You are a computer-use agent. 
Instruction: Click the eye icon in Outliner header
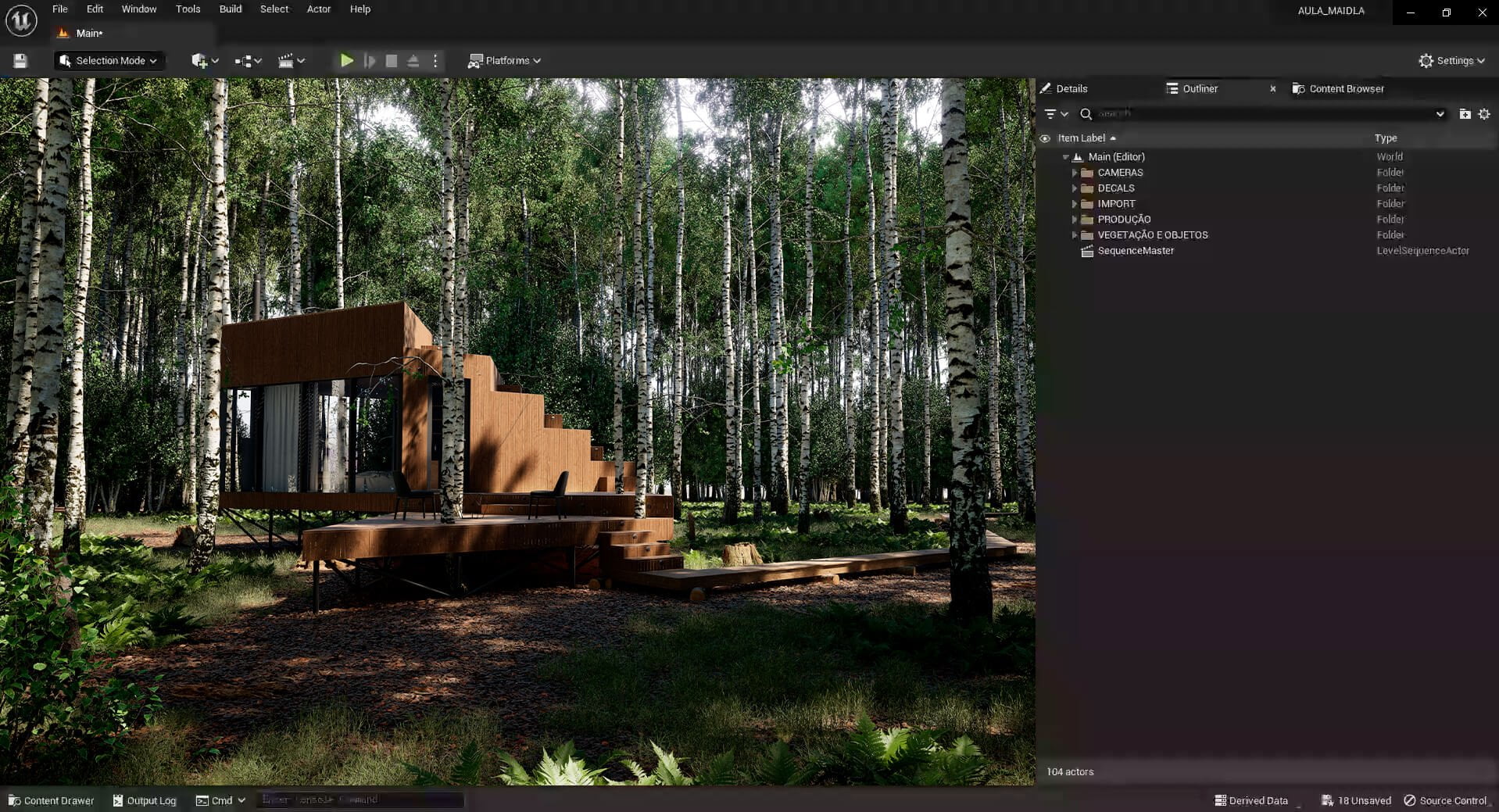click(1045, 138)
